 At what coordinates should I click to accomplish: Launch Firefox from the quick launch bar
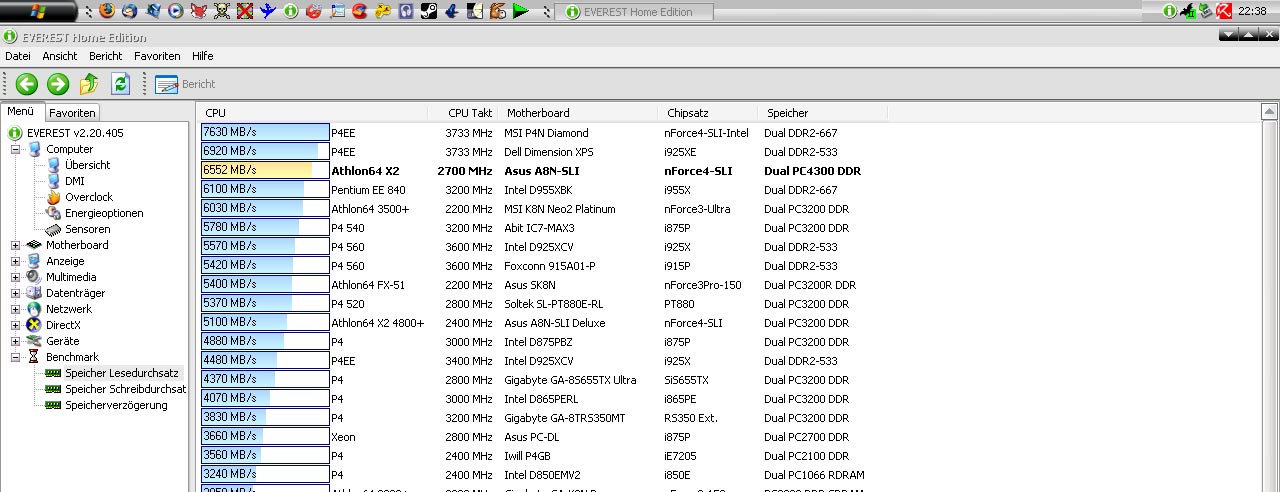click(107, 11)
